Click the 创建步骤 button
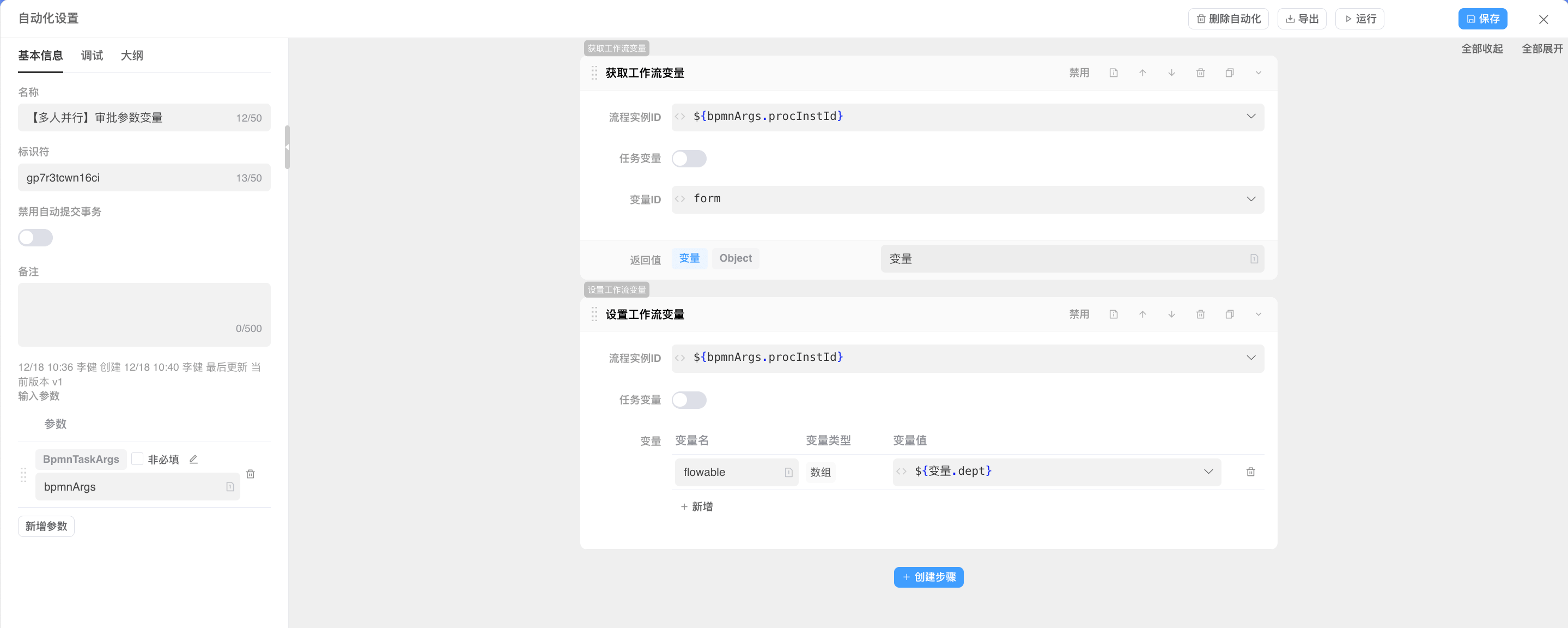The height and width of the screenshot is (628, 1568). pos(928,577)
